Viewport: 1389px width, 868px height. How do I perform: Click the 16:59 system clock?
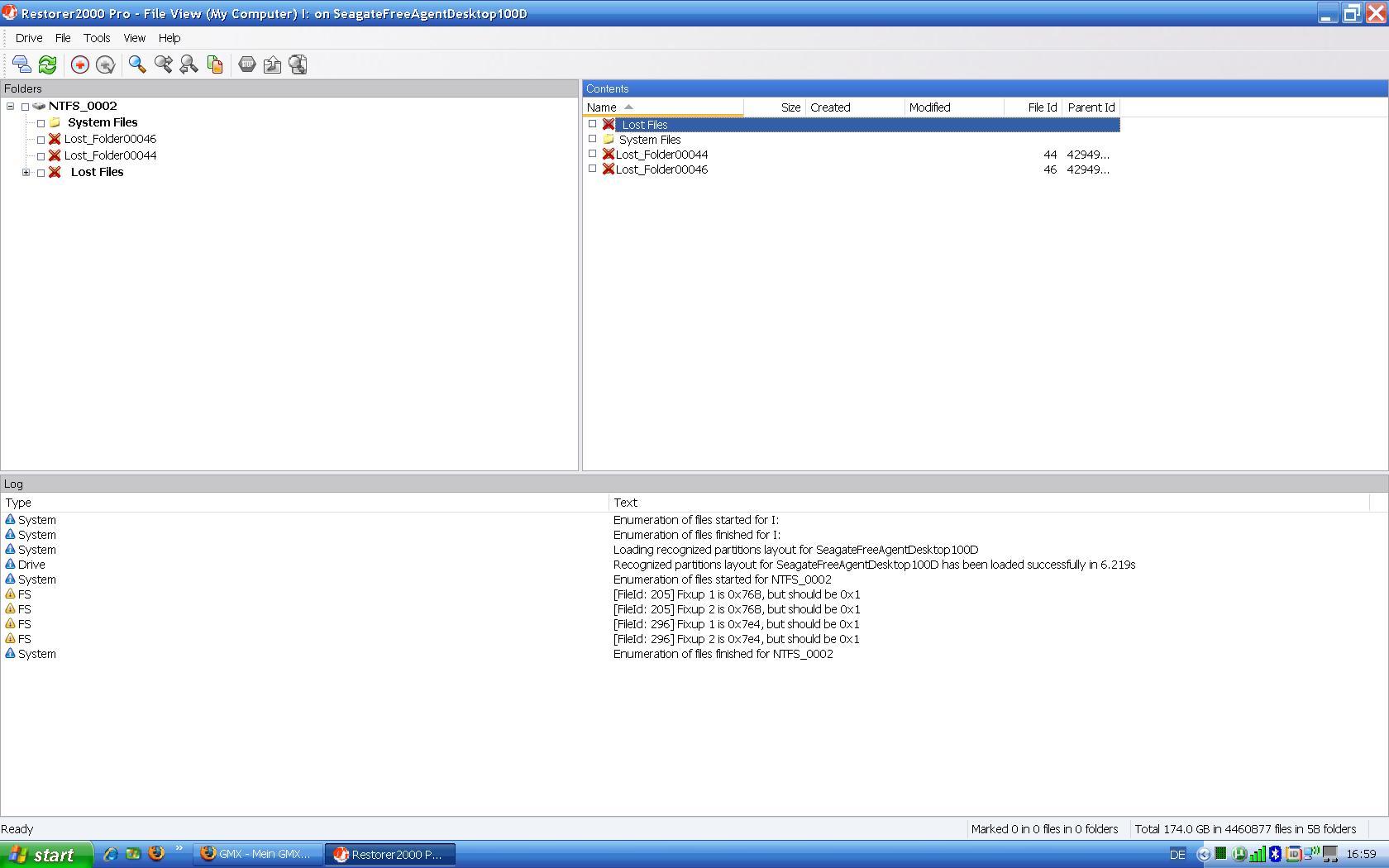click(1361, 854)
